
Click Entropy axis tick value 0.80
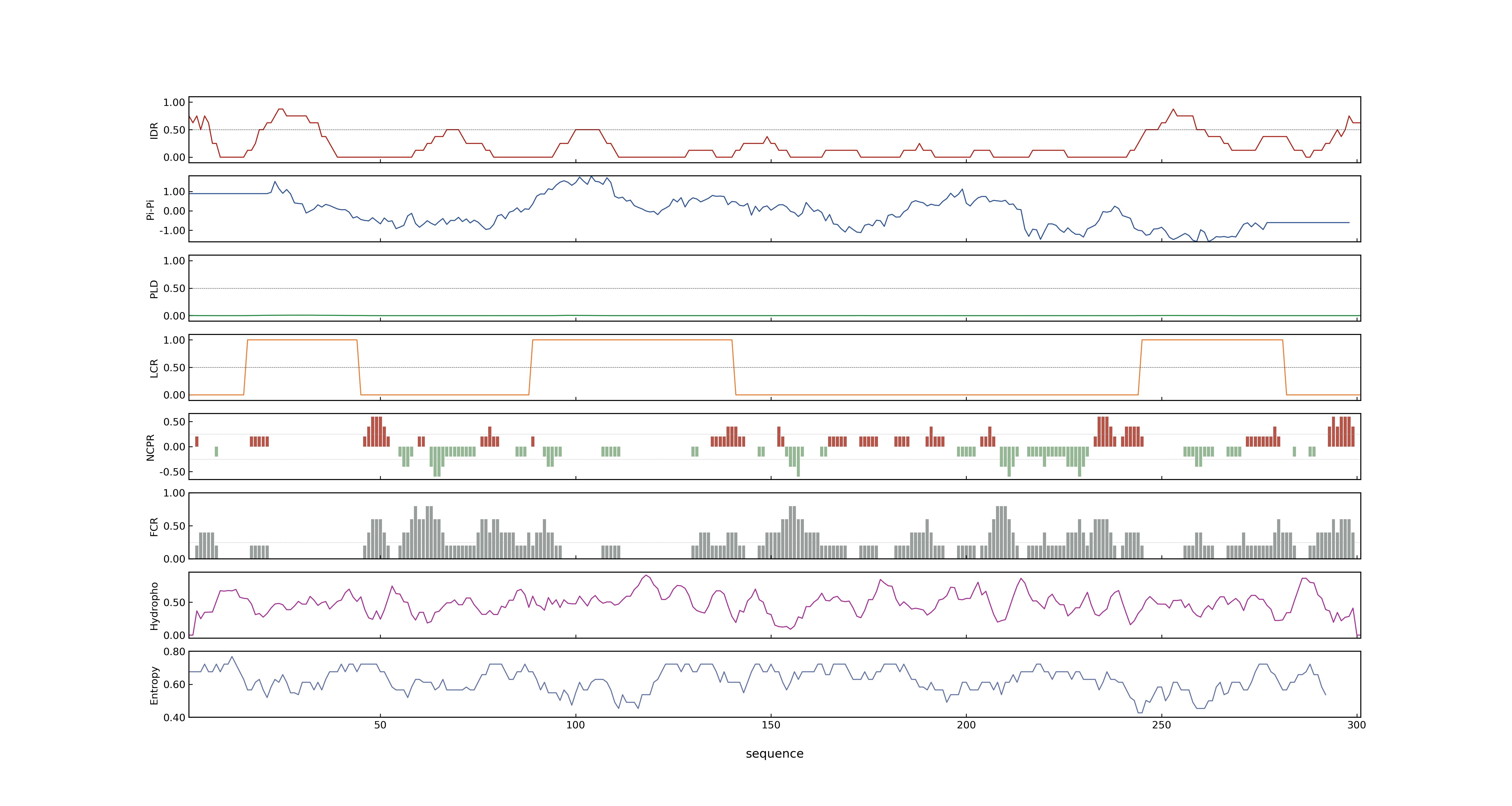[x=174, y=652]
